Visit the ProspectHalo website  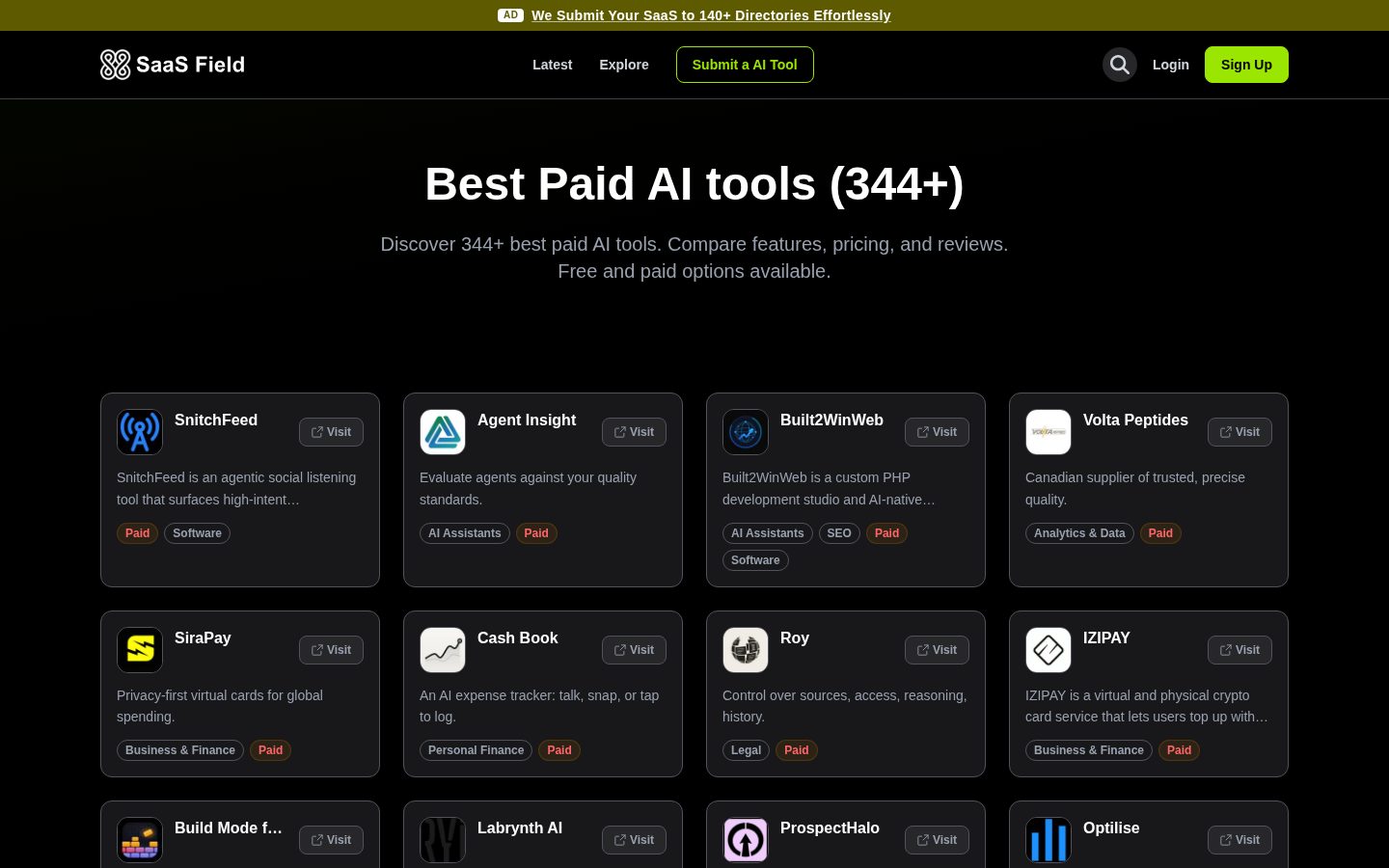click(x=937, y=840)
